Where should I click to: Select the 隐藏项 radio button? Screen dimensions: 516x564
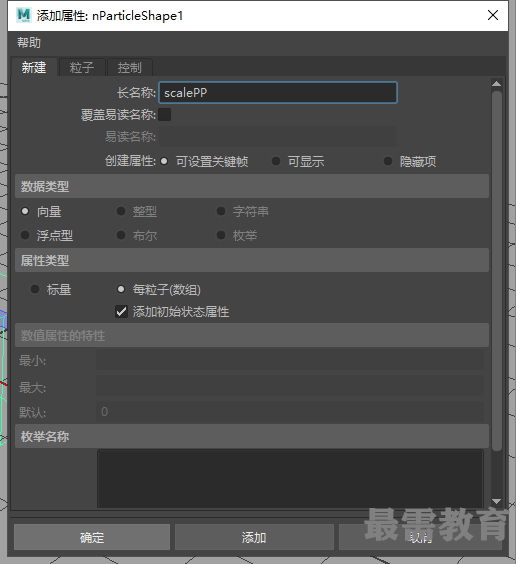[x=388, y=161]
